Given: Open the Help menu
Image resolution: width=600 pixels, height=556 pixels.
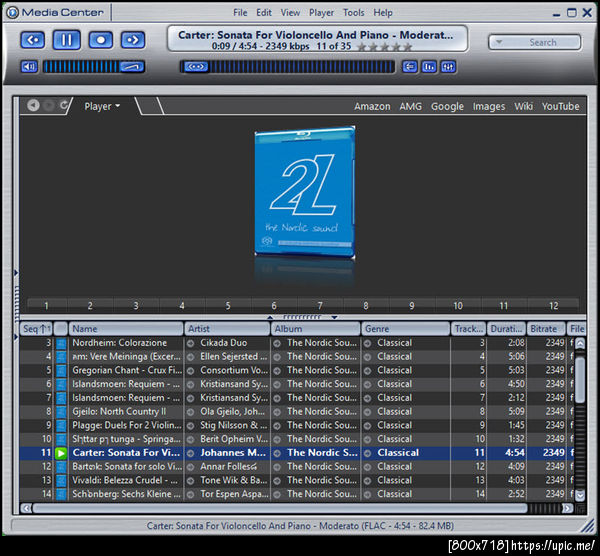Looking at the screenshot, I should tap(383, 13).
